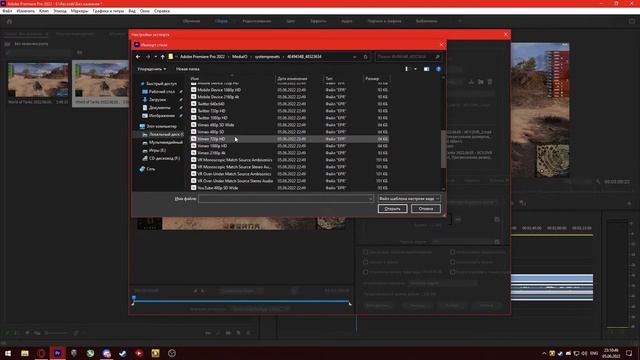The width and height of the screenshot is (640, 360).
Task: Toggle the preview pane icon
Action: click(x=427, y=69)
